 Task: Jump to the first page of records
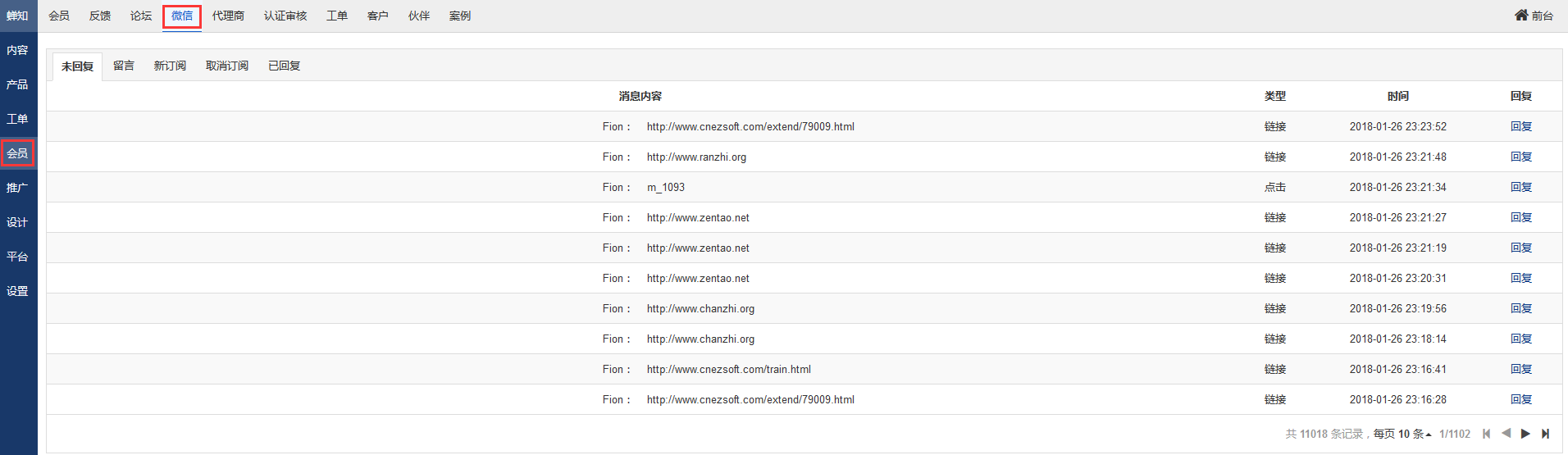point(1486,434)
